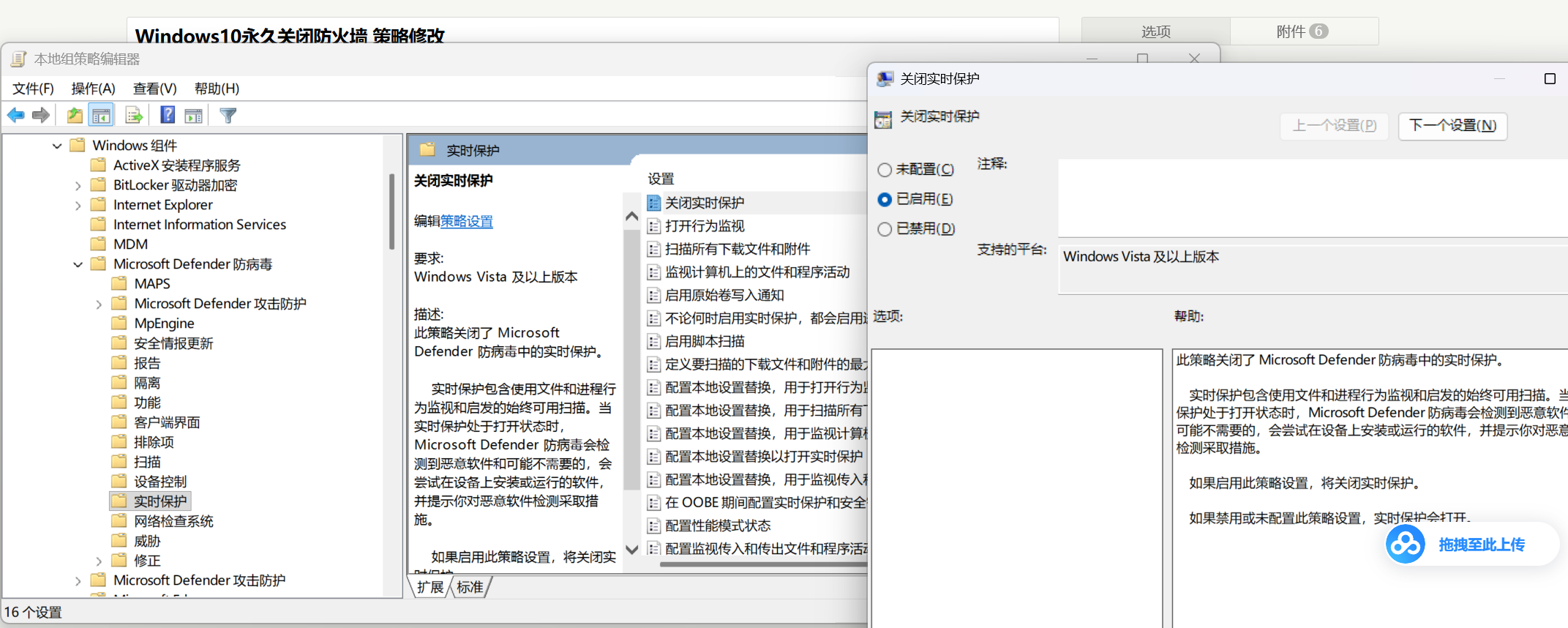Go up one level with folder-arrow icon
Screen dimensions: 1568x628
(75, 115)
